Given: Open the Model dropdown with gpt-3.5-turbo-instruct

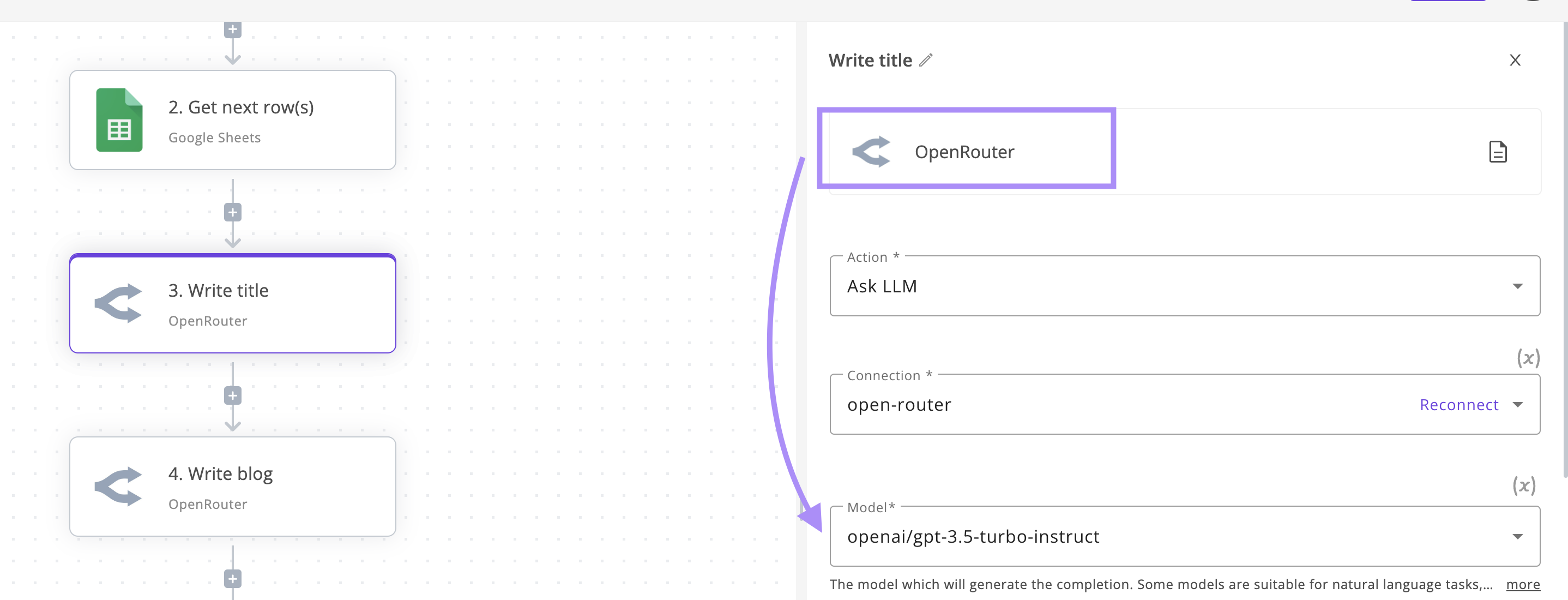Looking at the screenshot, I should (x=1185, y=536).
